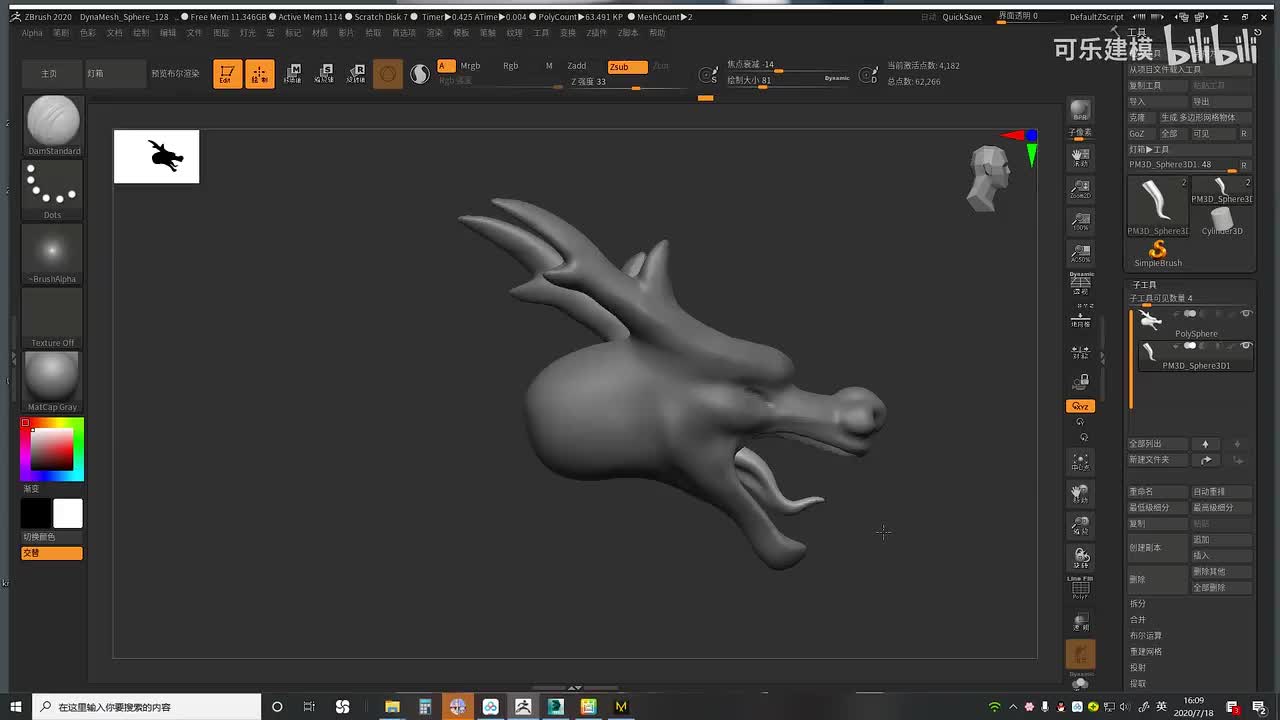Hide the PM3D_Sphere3D1 subtool via eye icon
The width and height of the screenshot is (1280, 720).
coord(1246,346)
